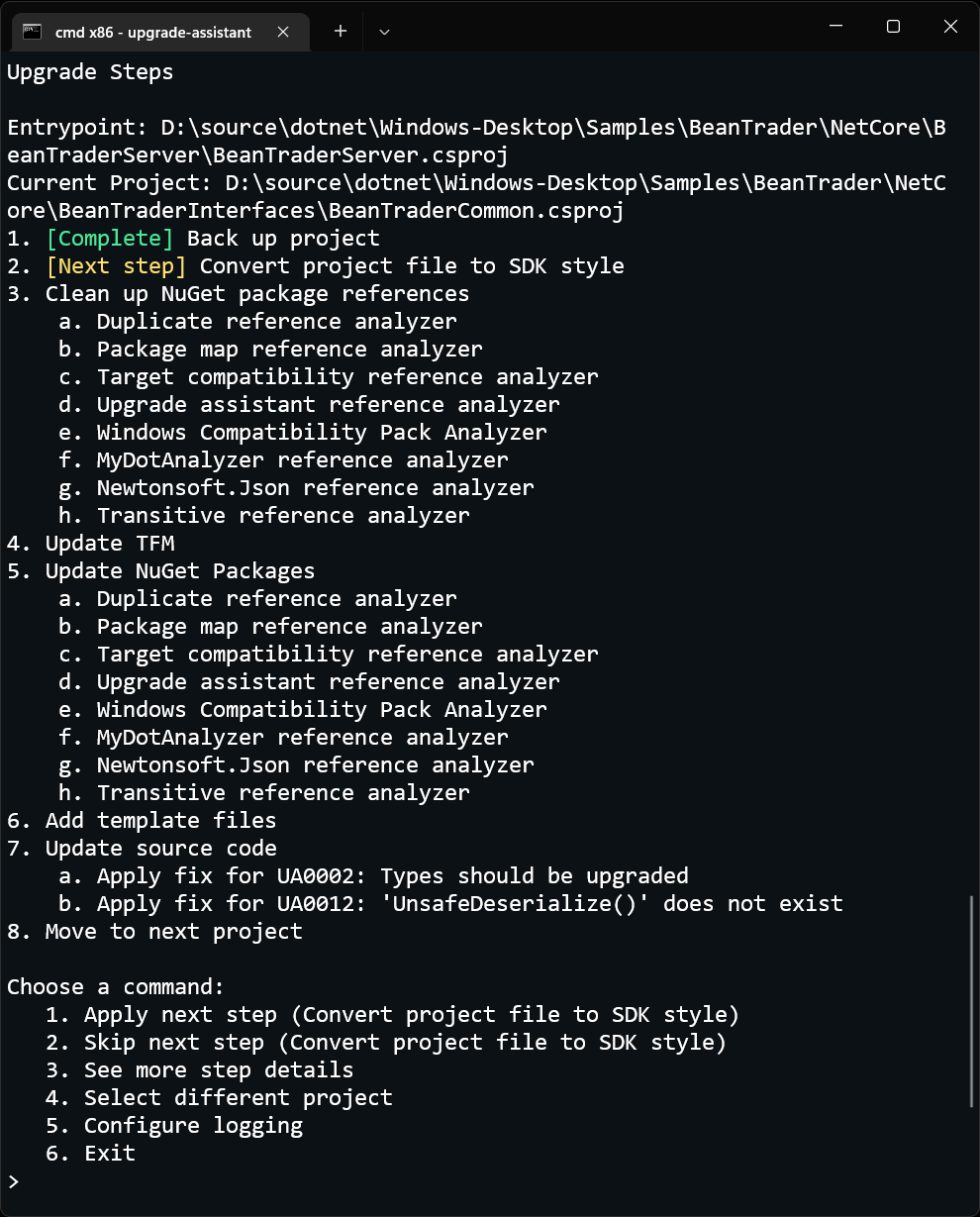Click the Exit command line
Screen dimensions: 980x1217
tap(109, 1154)
